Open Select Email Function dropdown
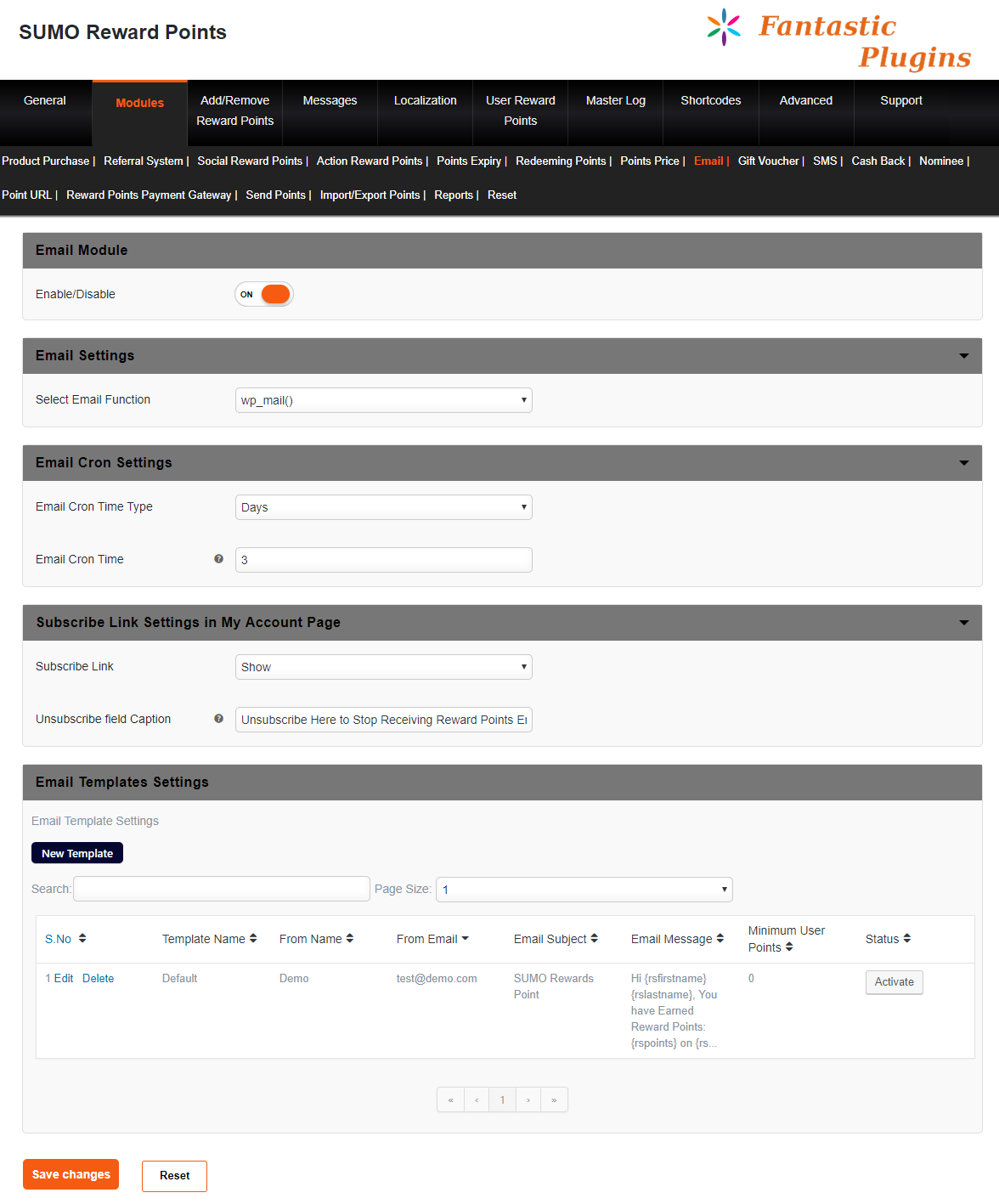The width and height of the screenshot is (999, 1204). point(383,400)
